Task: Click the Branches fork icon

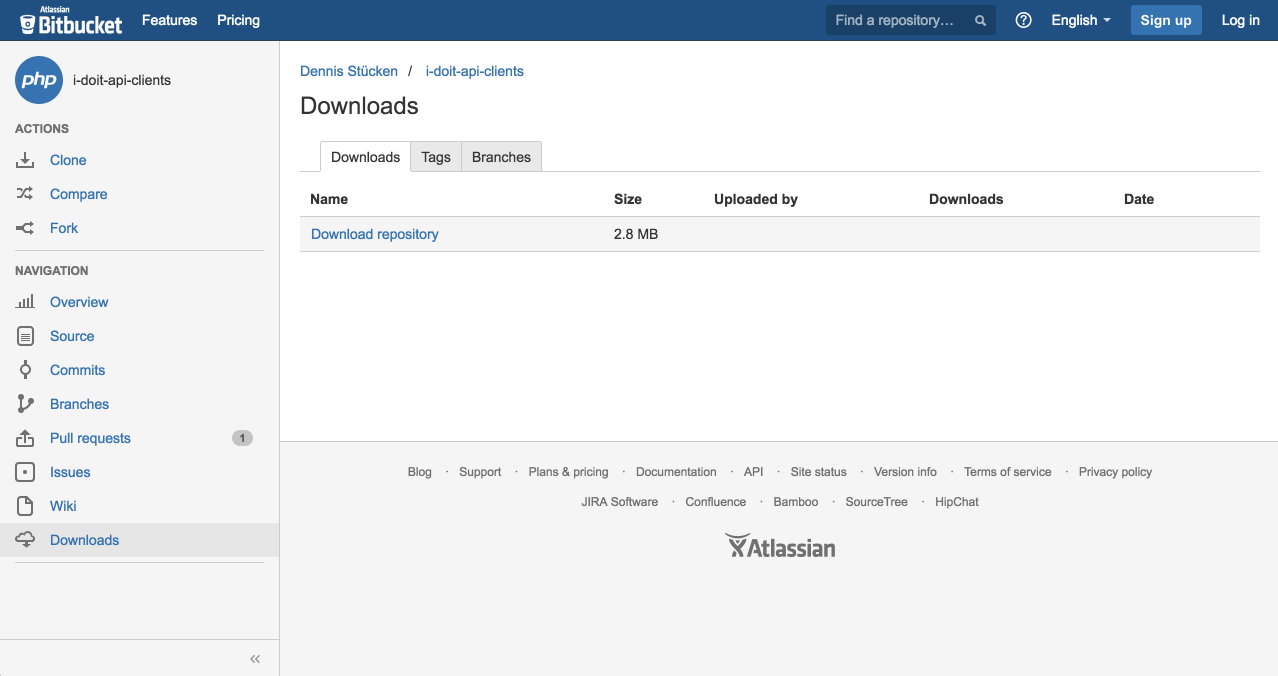Action: tap(25, 404)
